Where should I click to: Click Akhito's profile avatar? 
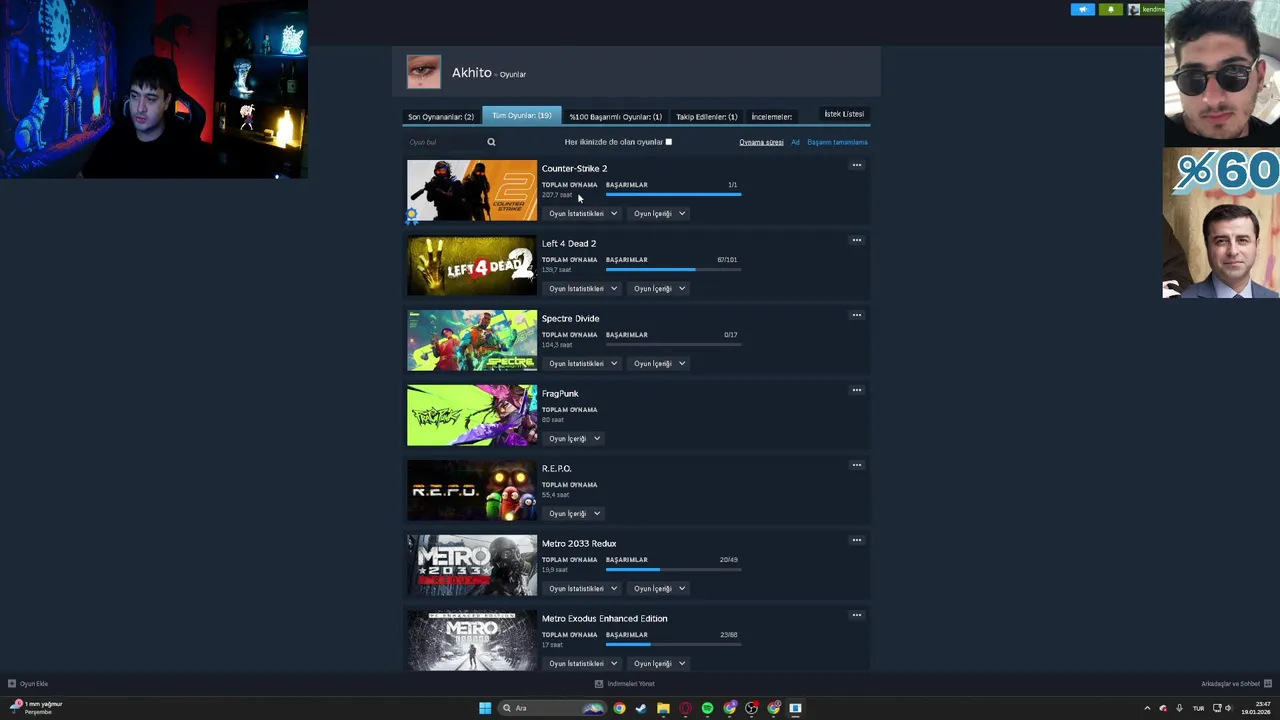pos(424,72)
